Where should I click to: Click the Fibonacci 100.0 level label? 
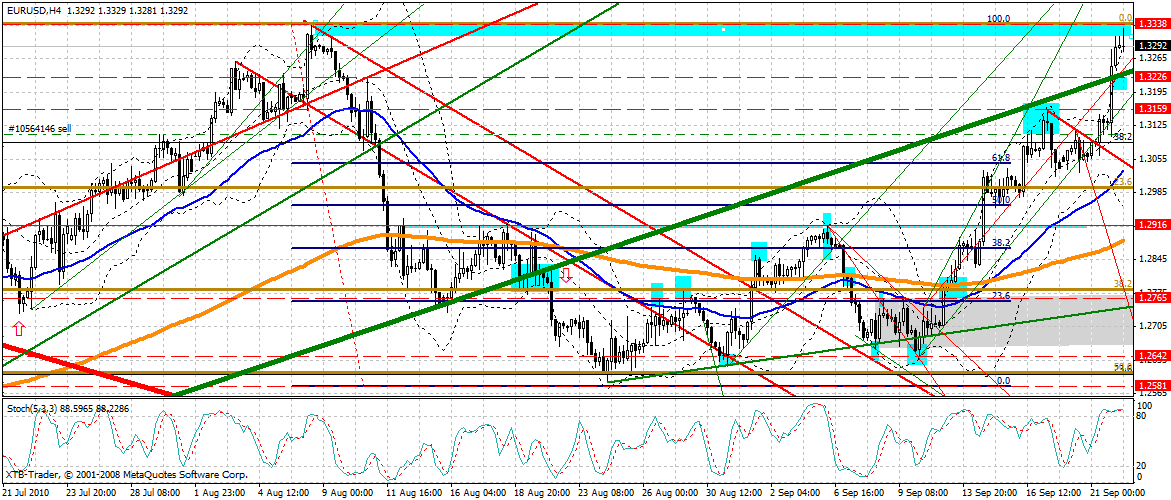[998, 19]
